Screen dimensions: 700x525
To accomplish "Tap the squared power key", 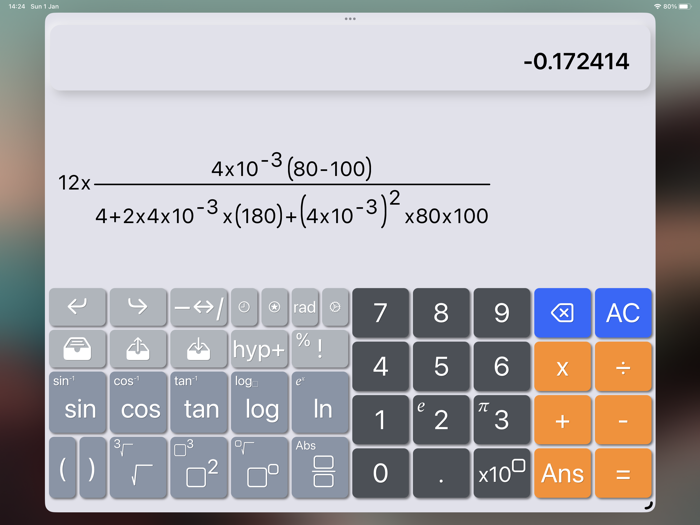I will (x=199, y=468).
